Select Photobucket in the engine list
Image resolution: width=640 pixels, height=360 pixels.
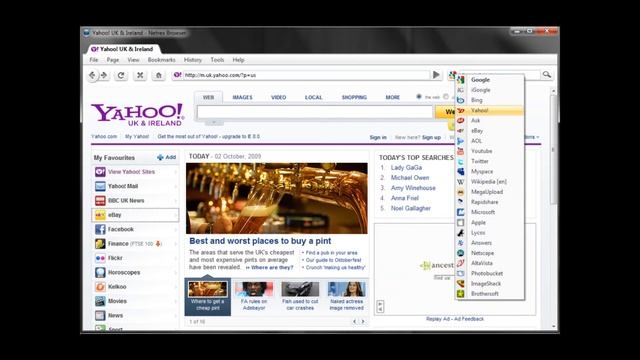tap(490, 274)
